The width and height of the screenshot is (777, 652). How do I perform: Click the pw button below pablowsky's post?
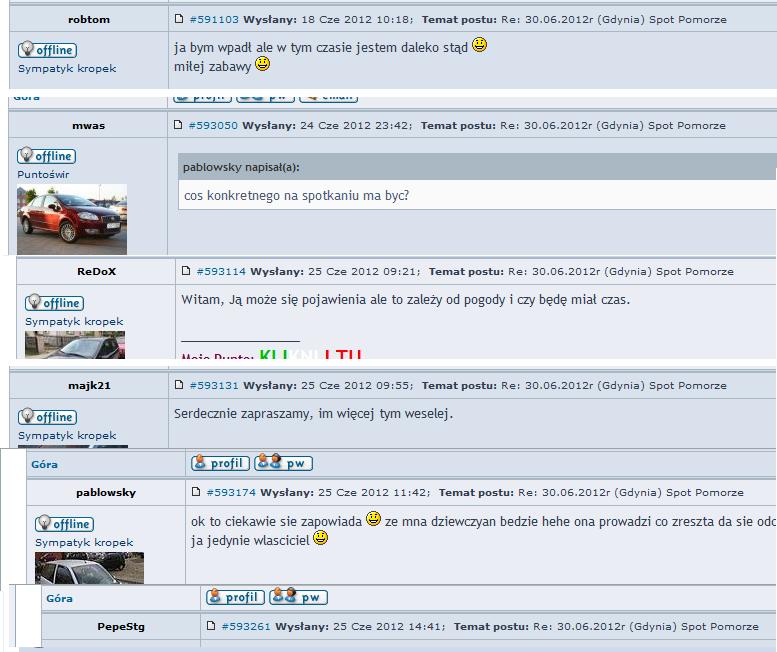pos(299,597)
